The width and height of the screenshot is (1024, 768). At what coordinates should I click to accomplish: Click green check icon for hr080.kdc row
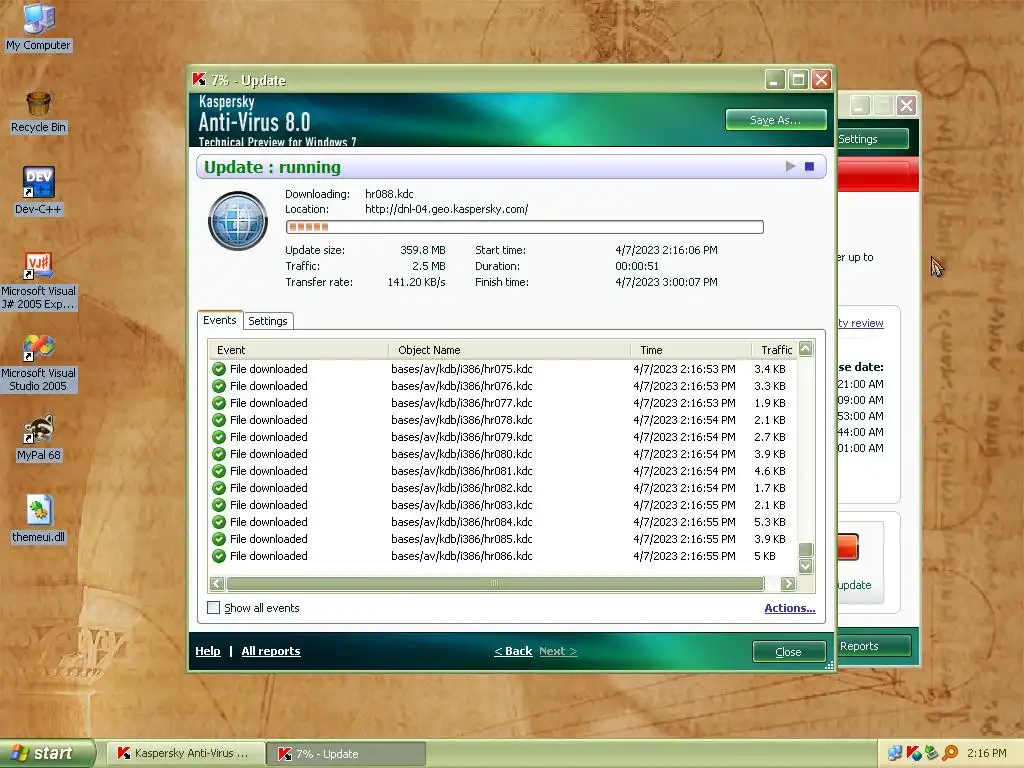(219, 454)
